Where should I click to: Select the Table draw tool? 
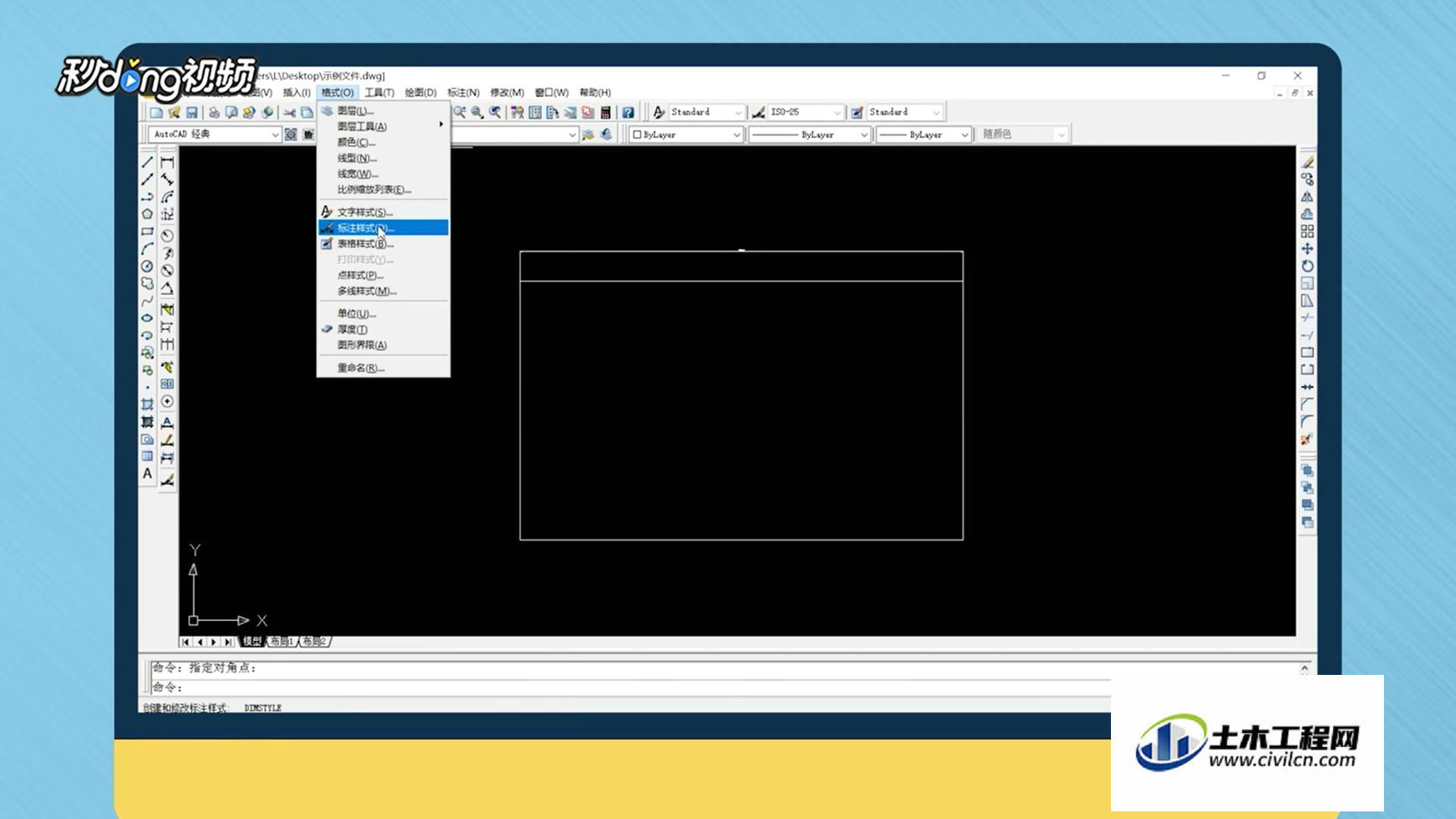coord(147,457)
